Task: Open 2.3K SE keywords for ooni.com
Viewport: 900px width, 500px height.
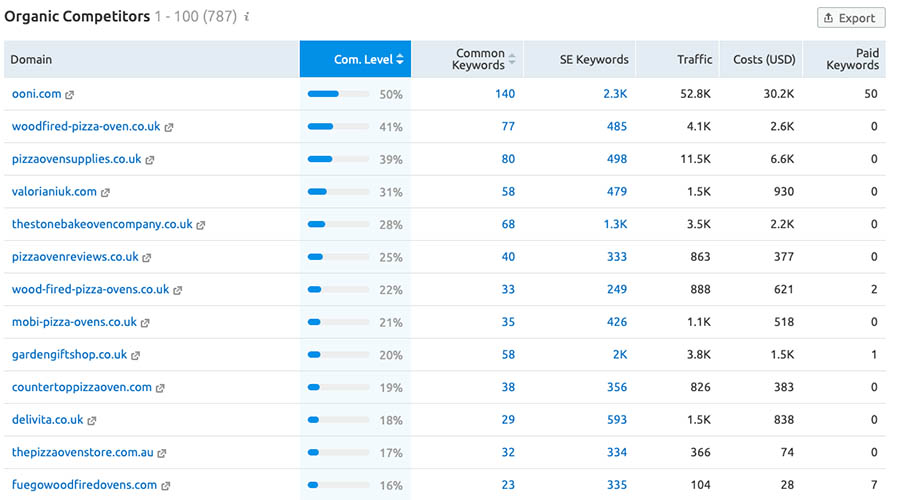Action: [615, 94]
